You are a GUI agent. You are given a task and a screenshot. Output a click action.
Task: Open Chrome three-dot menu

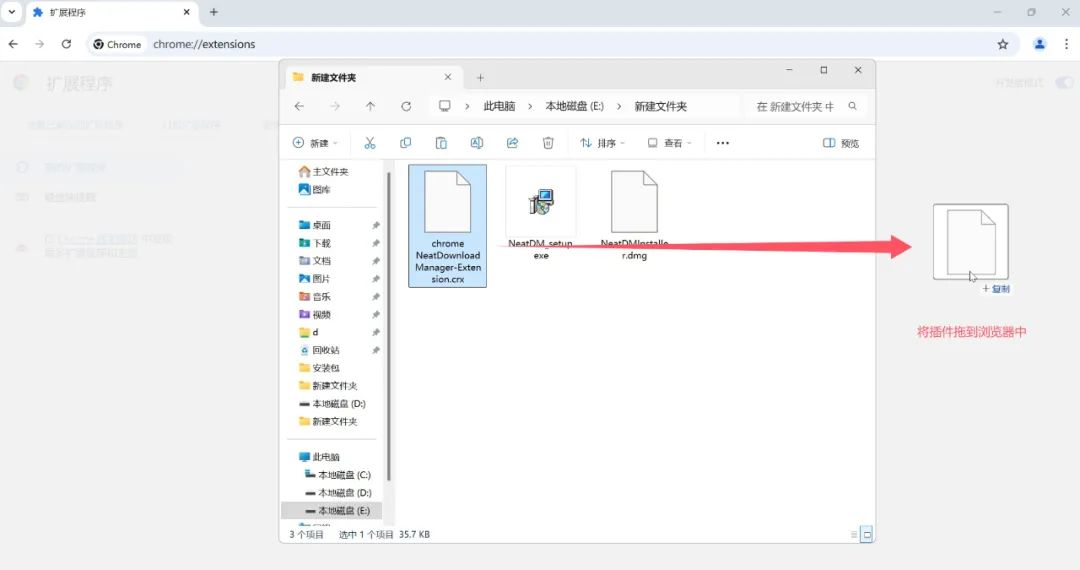coord(1066,44)
